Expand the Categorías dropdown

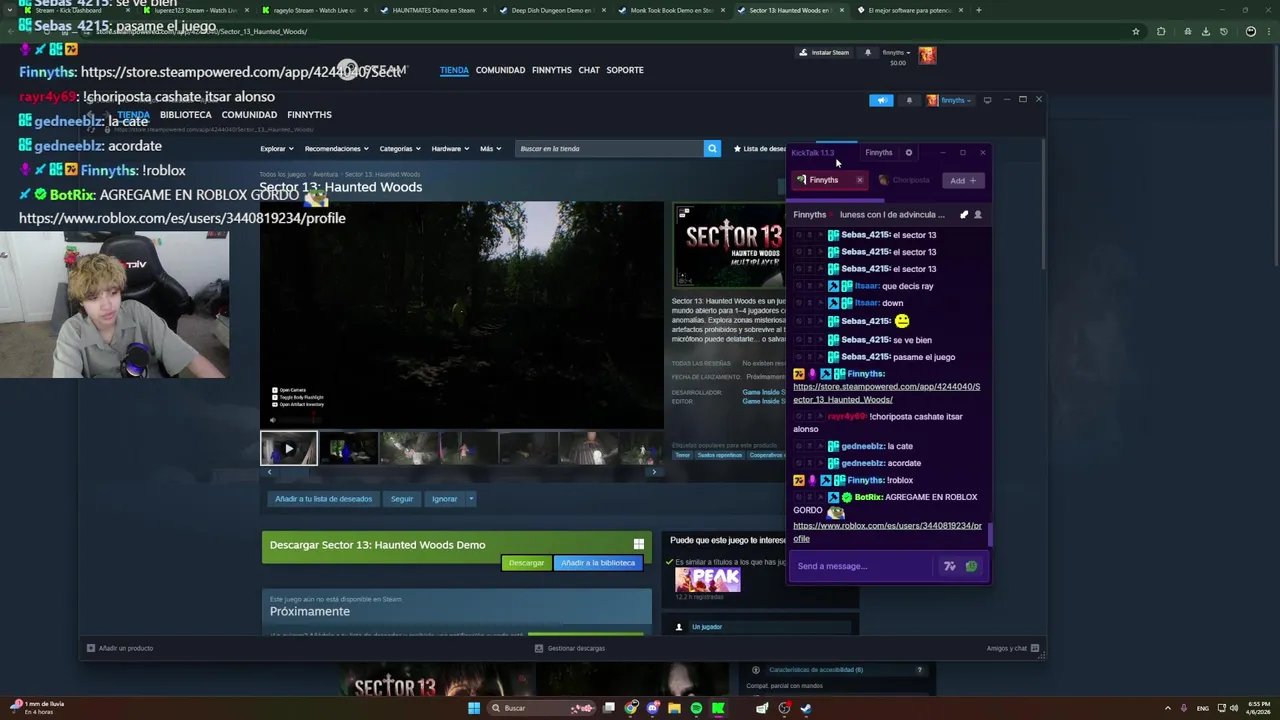[399, 149]
